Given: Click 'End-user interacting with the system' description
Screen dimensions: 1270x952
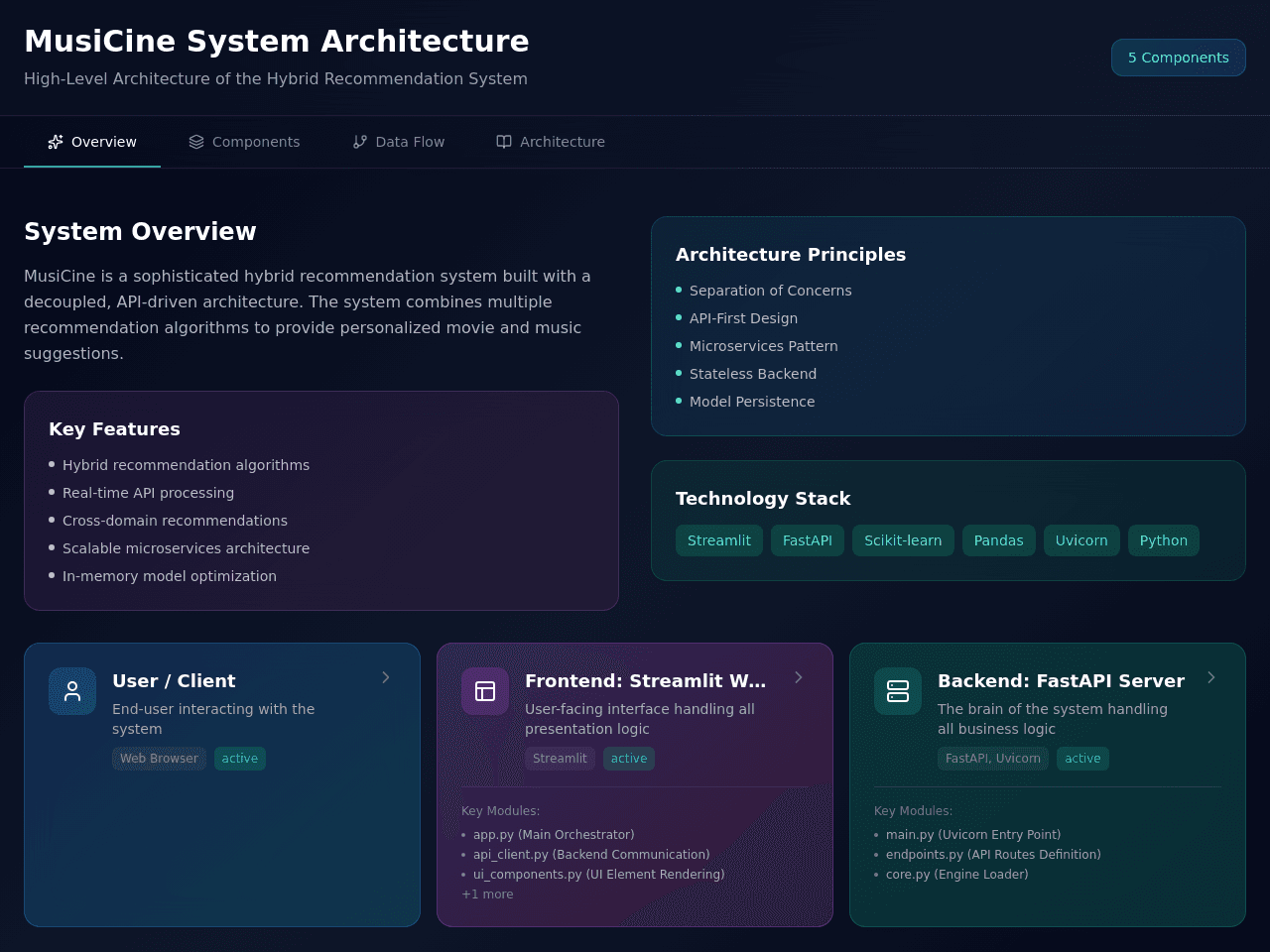Looking at the screenshot, I should click(x=213, y=719).
